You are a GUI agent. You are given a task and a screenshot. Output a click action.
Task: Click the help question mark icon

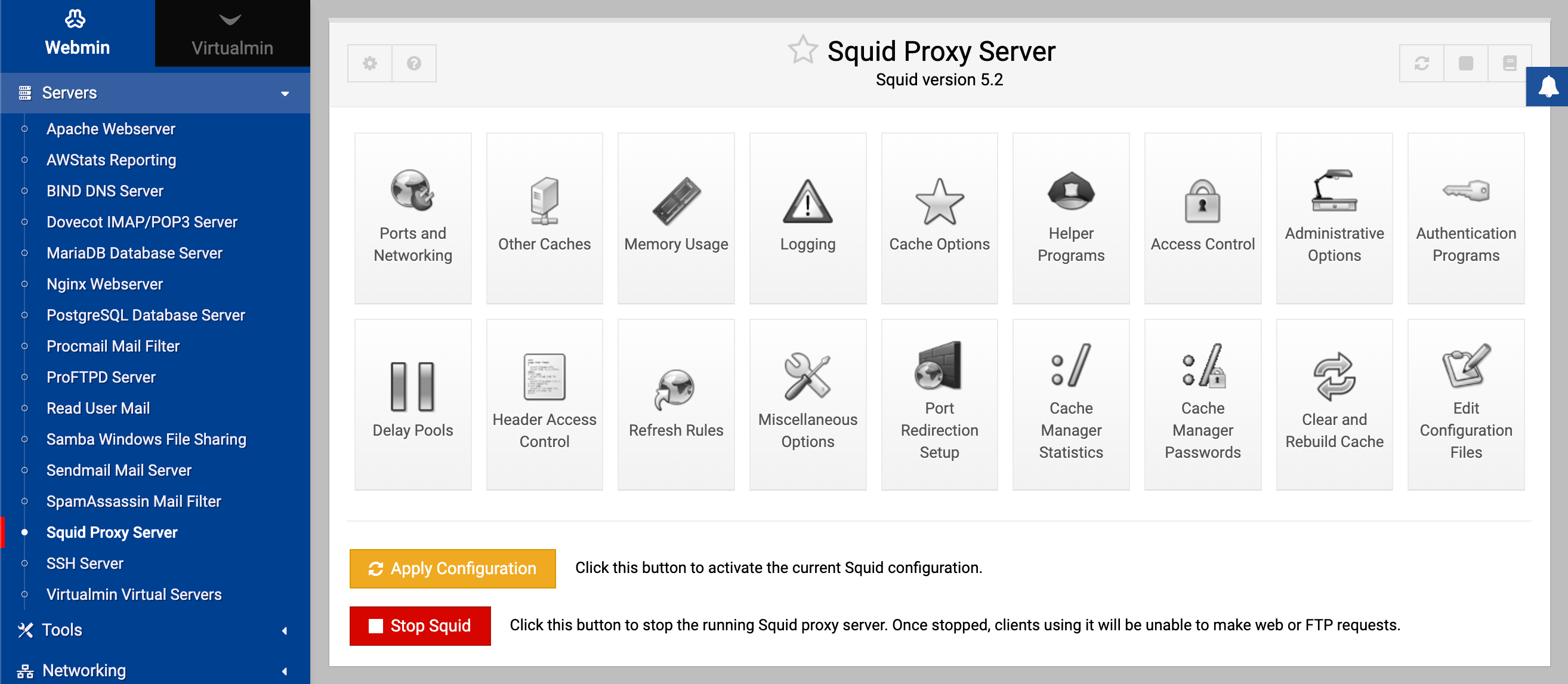[x=414, y=63]
